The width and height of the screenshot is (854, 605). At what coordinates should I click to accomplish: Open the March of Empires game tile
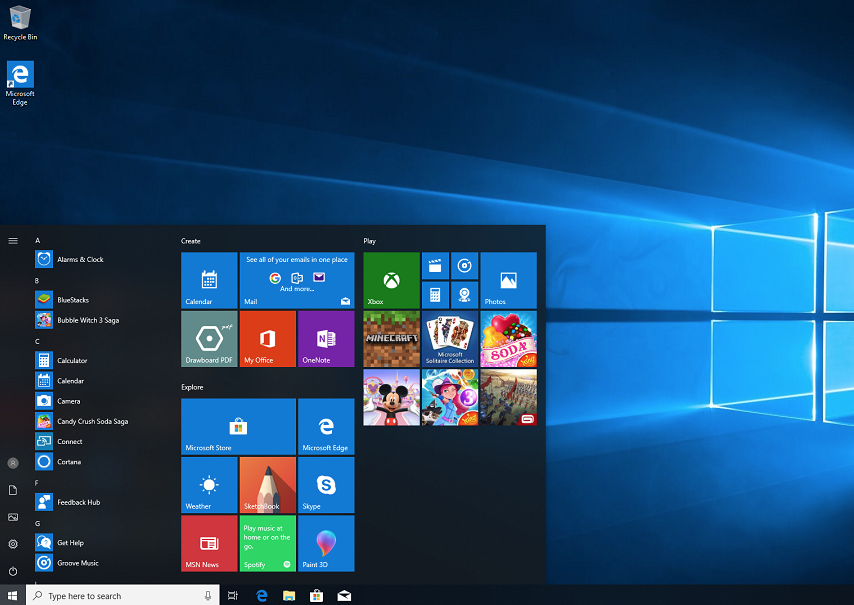click(509, 398)
